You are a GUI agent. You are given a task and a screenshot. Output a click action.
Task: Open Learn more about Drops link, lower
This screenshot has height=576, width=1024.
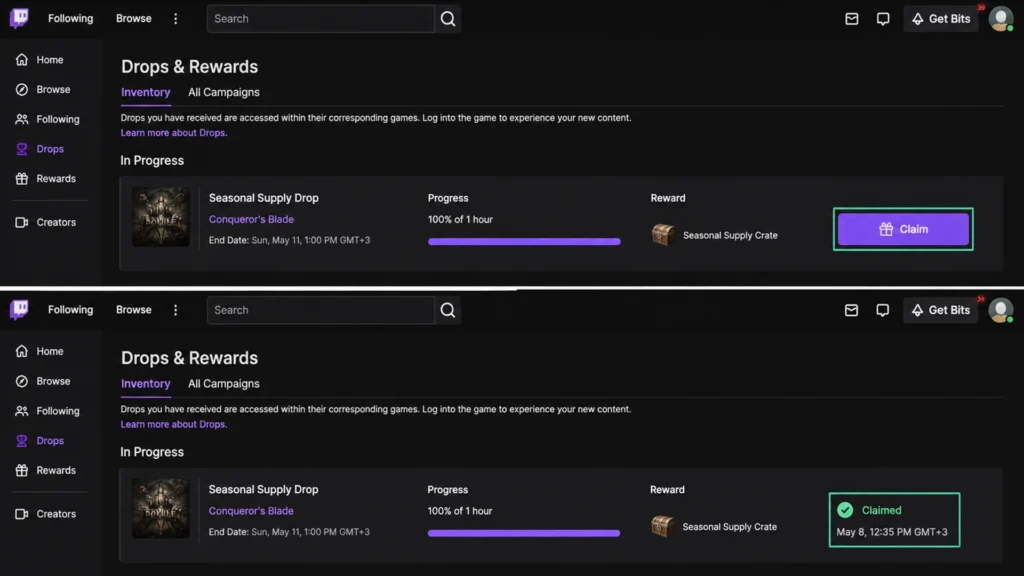[174, 424]
